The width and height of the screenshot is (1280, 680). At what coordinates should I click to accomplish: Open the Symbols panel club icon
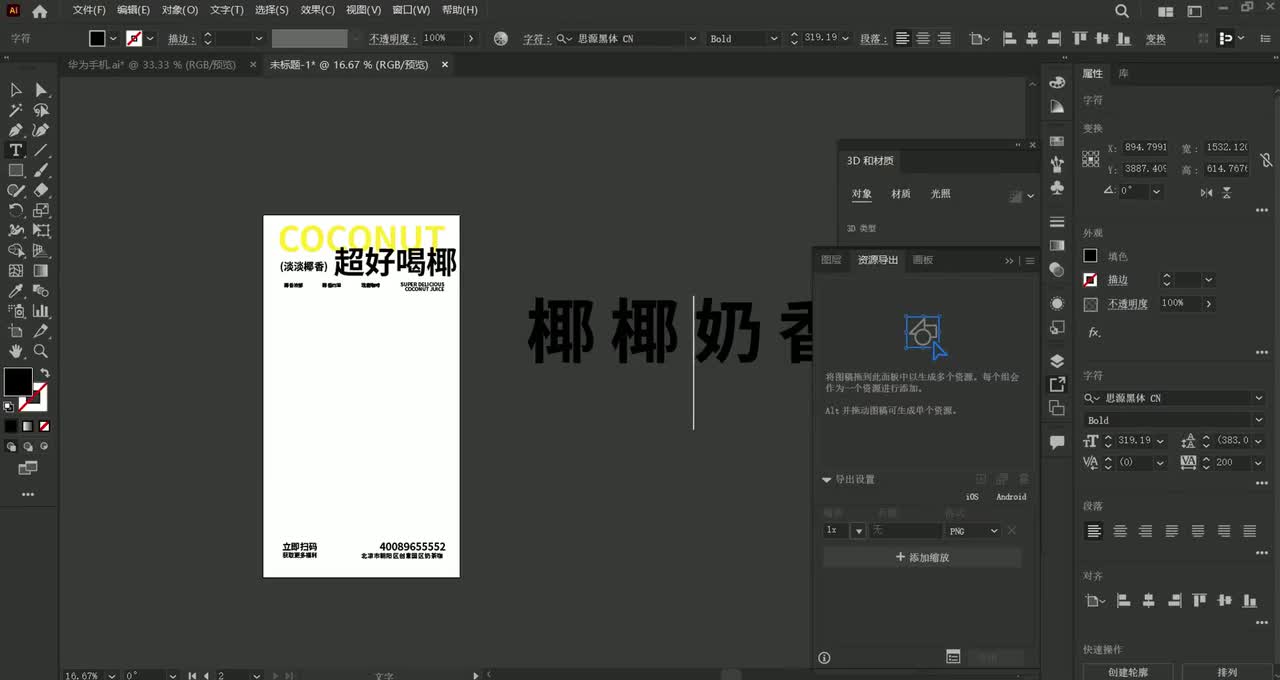click(x=1057, y=188)
